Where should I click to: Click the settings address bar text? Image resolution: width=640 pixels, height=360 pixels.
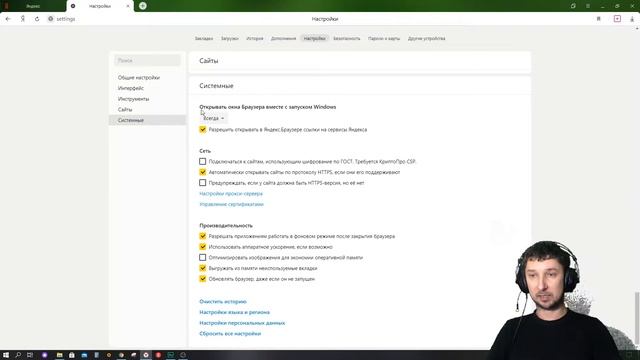(66, 19)
